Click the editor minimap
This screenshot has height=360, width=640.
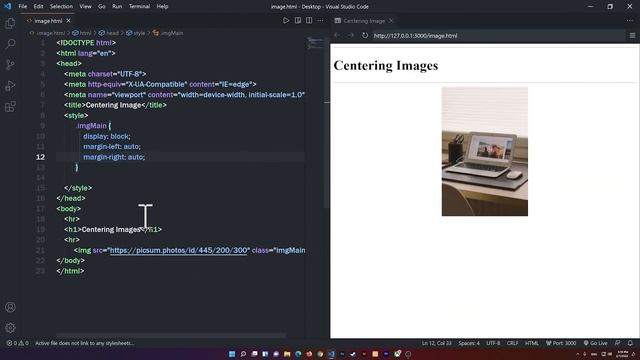point(315,43)
